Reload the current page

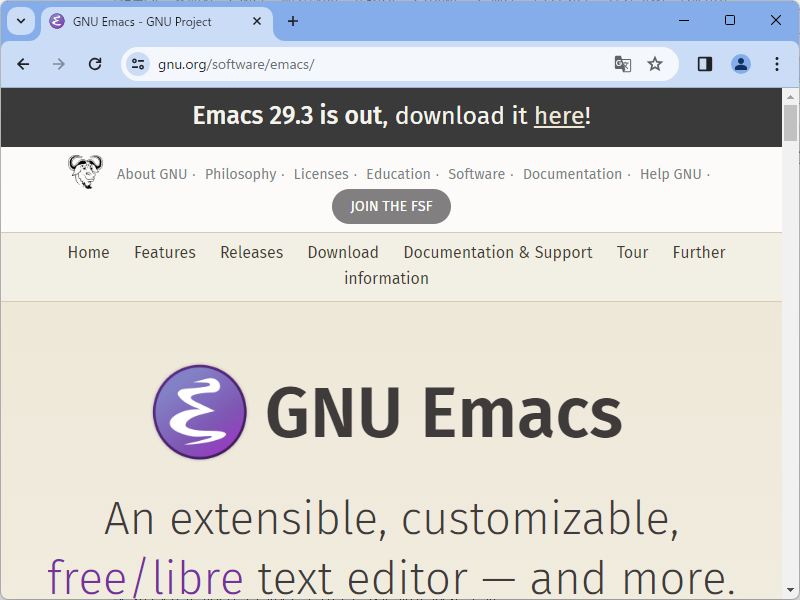(x=95, y=63)
